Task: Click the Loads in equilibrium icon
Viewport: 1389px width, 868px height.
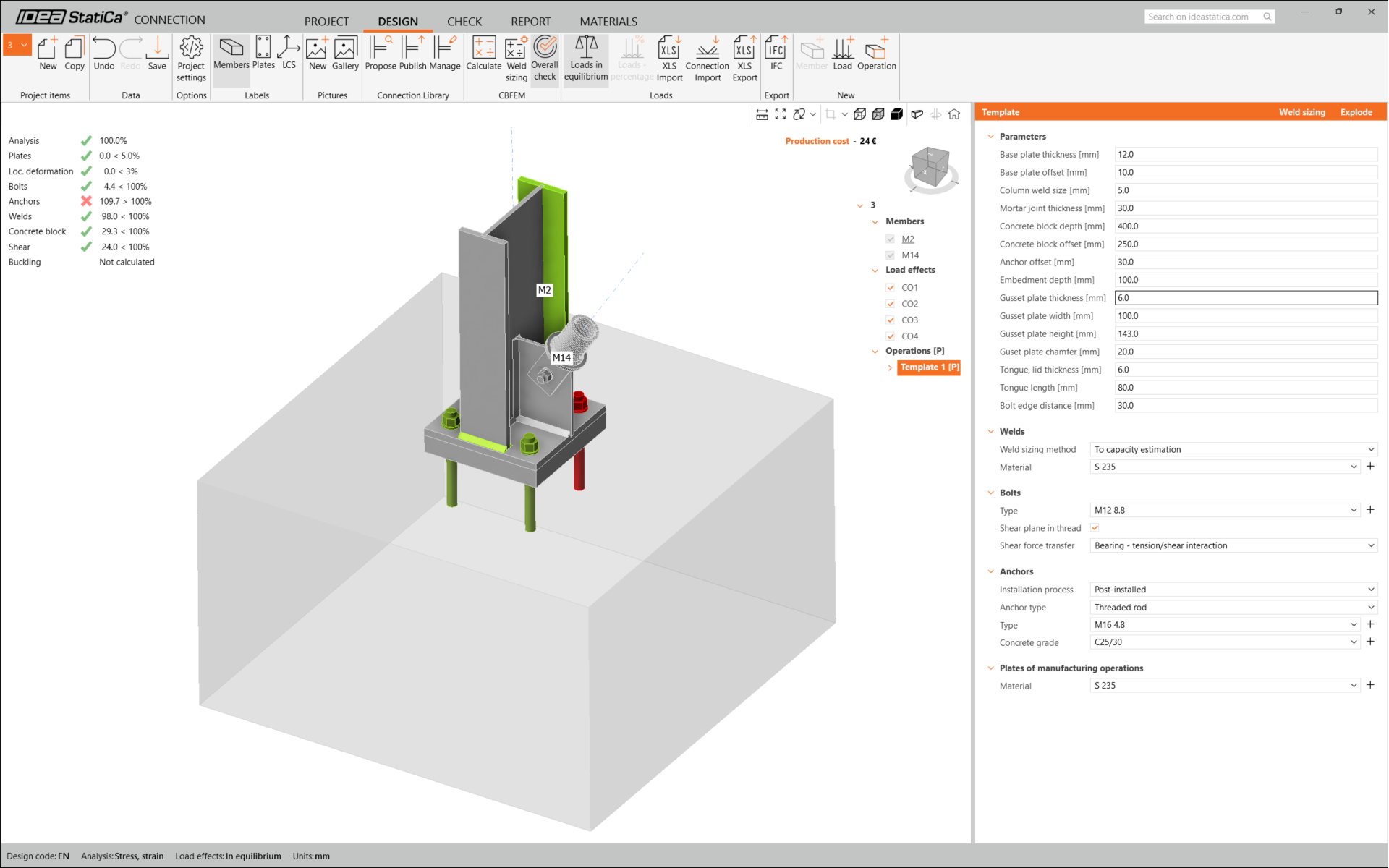Action: click(585, 58)
